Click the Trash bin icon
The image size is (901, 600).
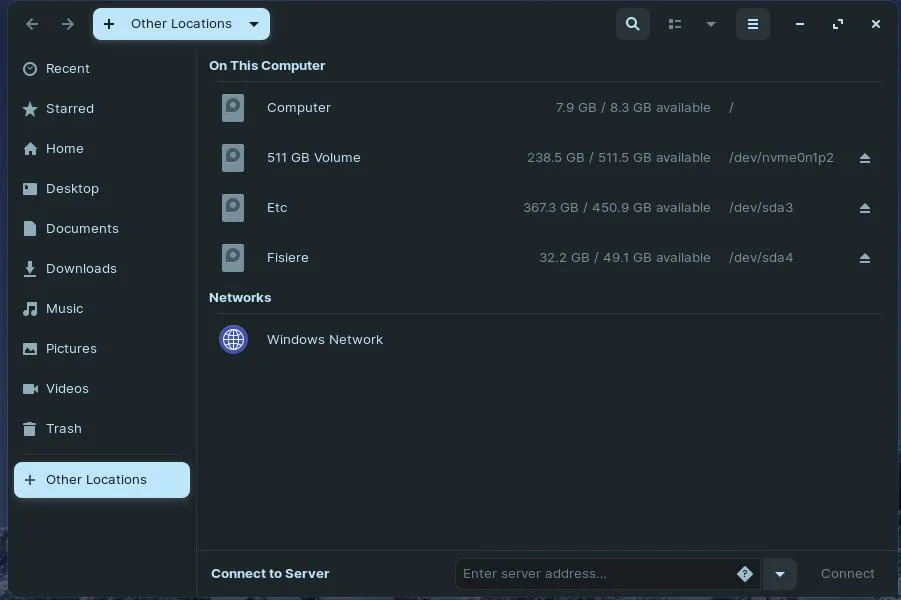click(x=30, y=429)
